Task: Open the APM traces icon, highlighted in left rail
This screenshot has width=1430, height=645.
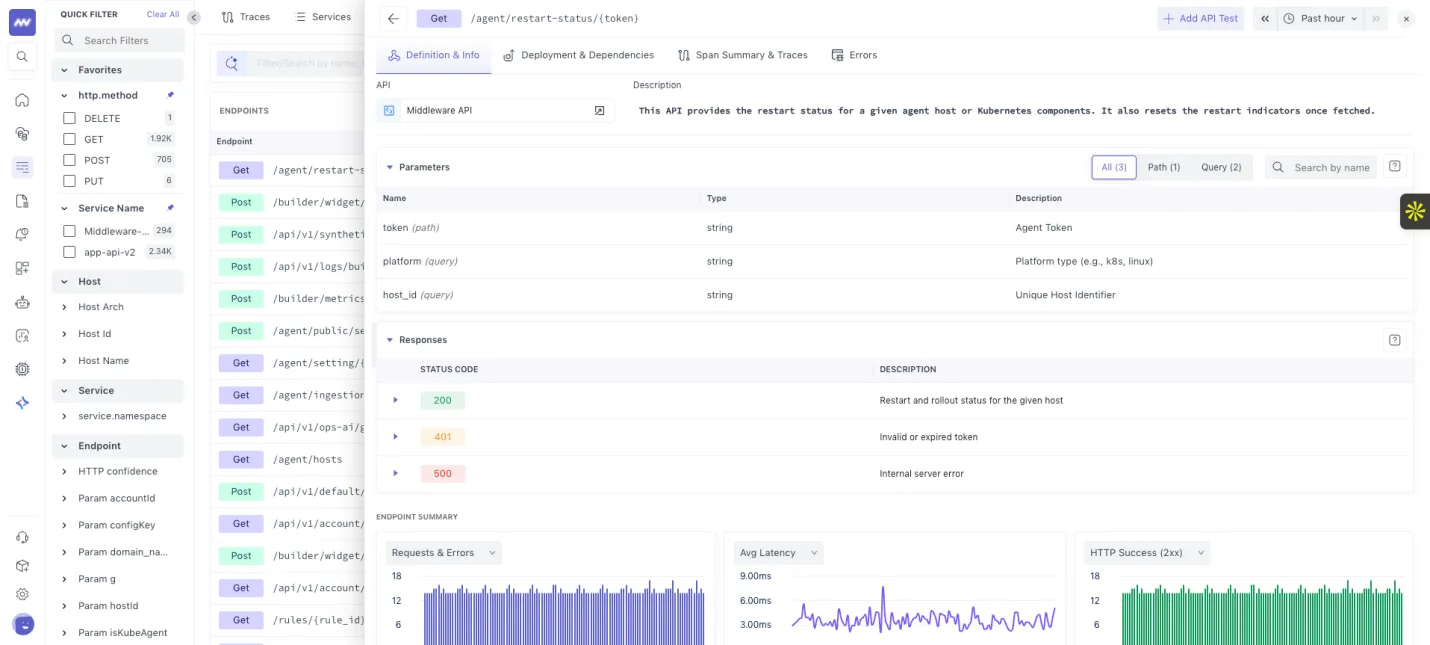Action: pyautogui.click(x=22, y=167)
